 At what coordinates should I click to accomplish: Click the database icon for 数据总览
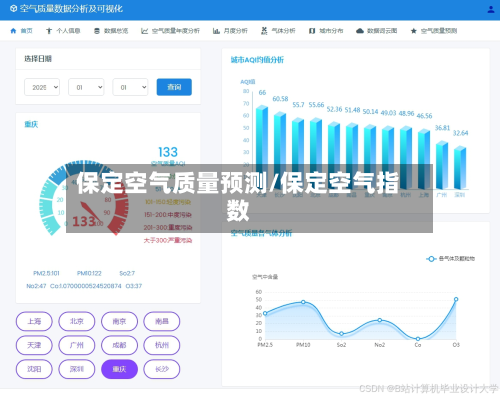coord(97,31)
